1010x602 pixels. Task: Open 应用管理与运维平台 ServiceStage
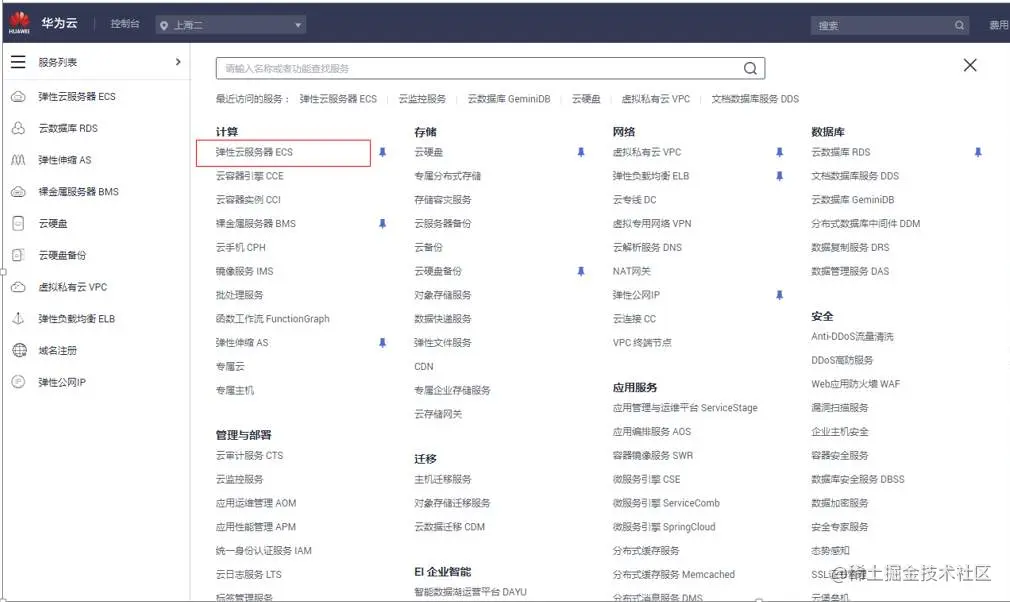pyautogui.click(x=685, y=408)
